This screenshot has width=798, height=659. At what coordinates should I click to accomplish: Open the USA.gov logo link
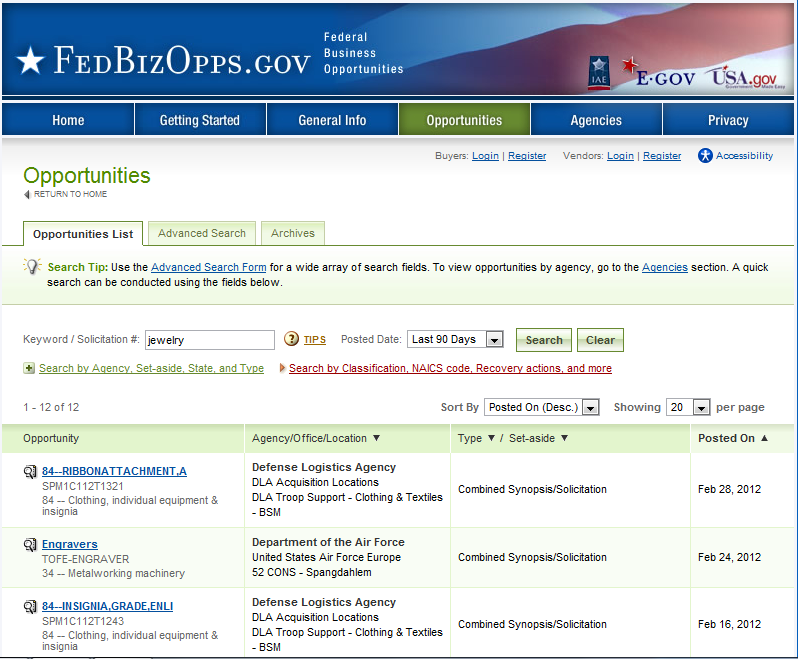coord(745,77)
